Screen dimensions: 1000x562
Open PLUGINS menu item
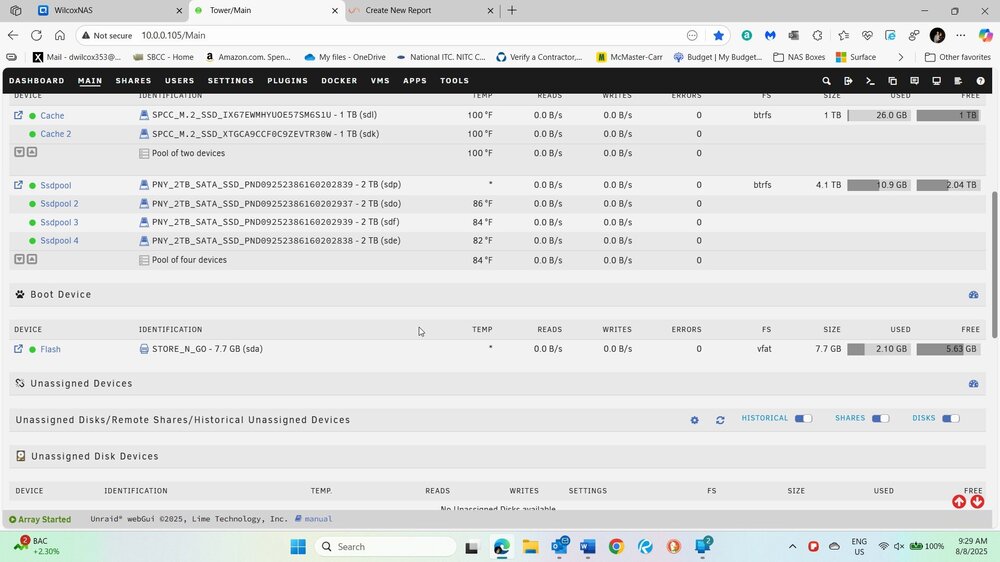pos(288,81)
